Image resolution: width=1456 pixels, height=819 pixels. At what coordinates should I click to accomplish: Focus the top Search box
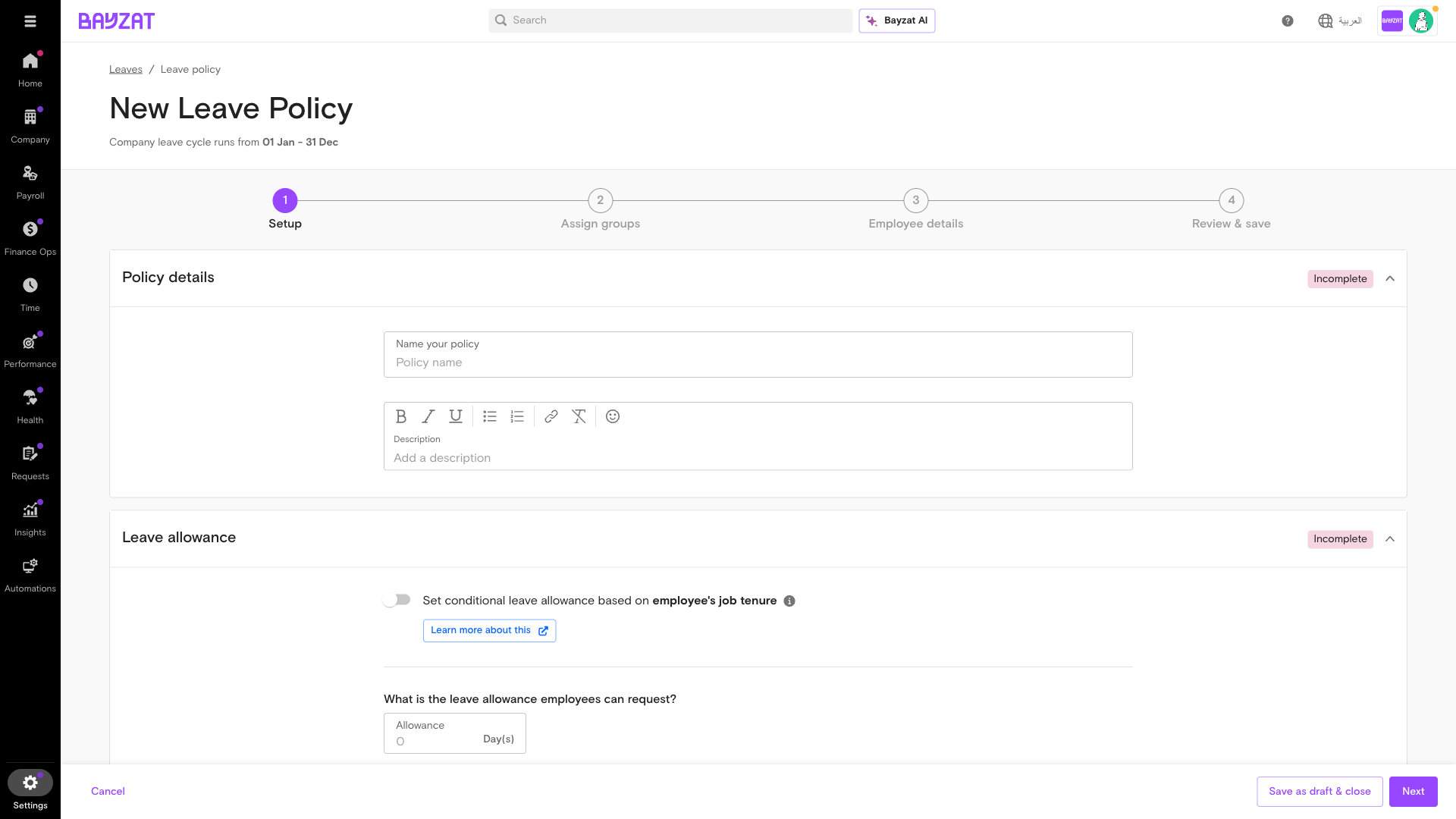click(670, 20)
